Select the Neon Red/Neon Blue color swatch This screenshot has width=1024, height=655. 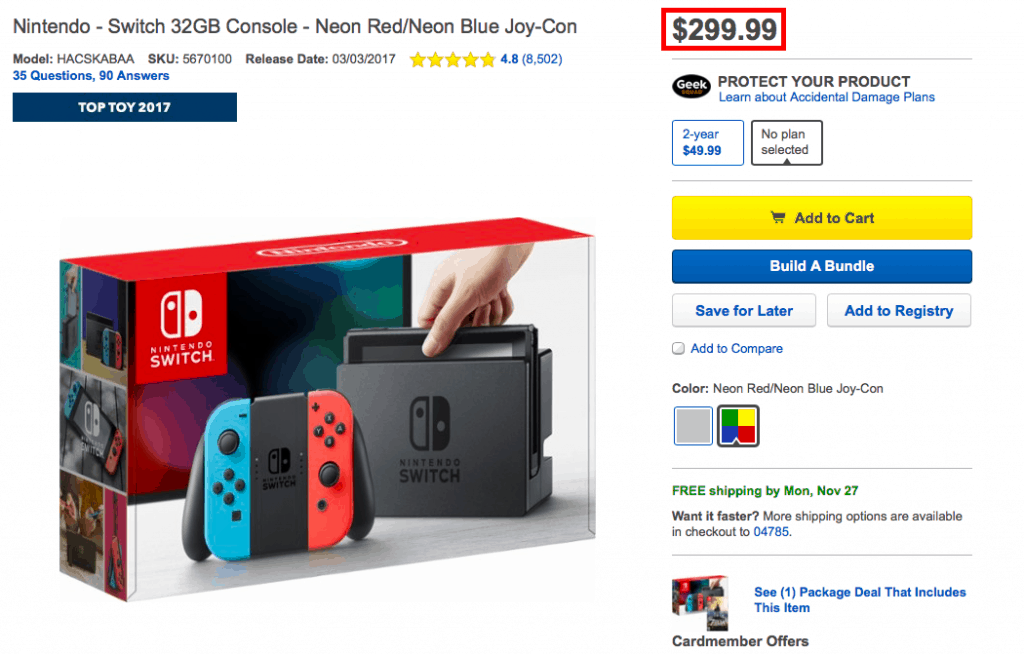(x=738, y=425)
